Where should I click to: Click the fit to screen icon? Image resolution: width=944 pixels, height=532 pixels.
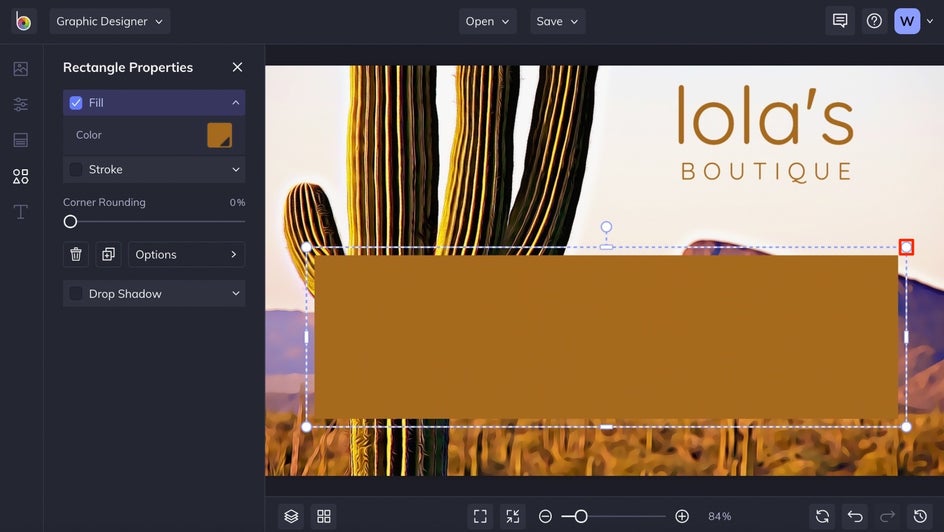(480, 516)
